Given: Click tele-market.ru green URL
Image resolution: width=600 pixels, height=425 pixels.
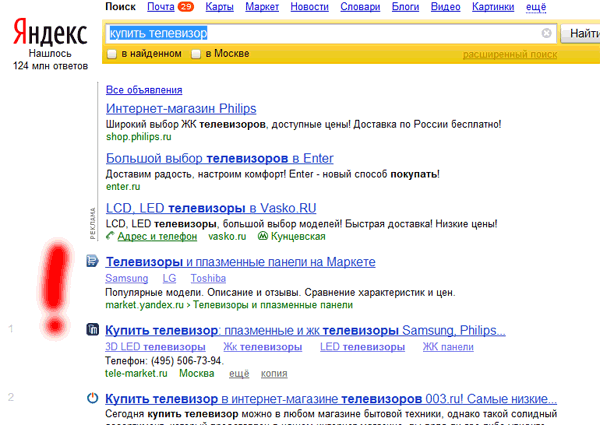Looking at the screenshot, I should (x=136, y=373).
